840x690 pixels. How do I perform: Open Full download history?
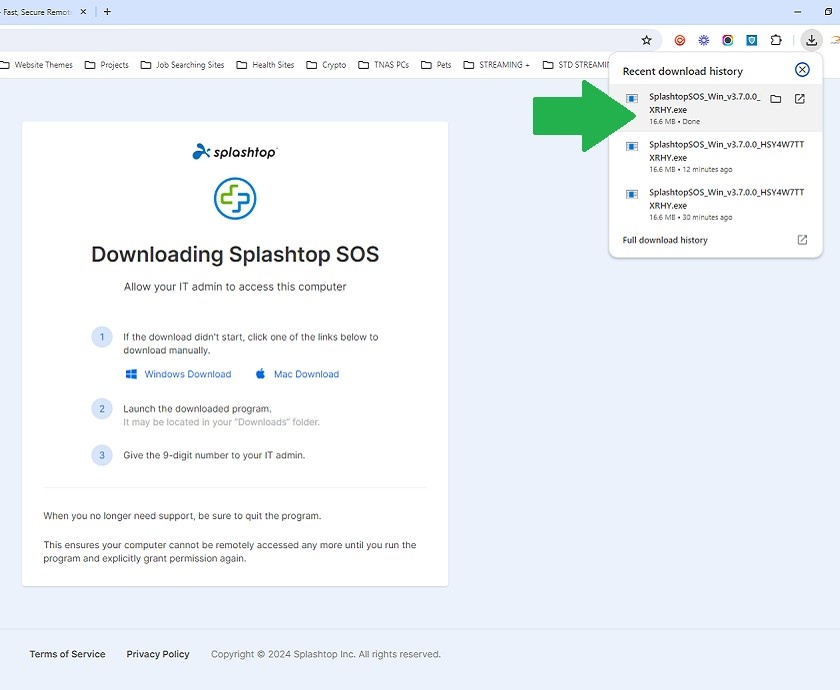tap(665, 240)
